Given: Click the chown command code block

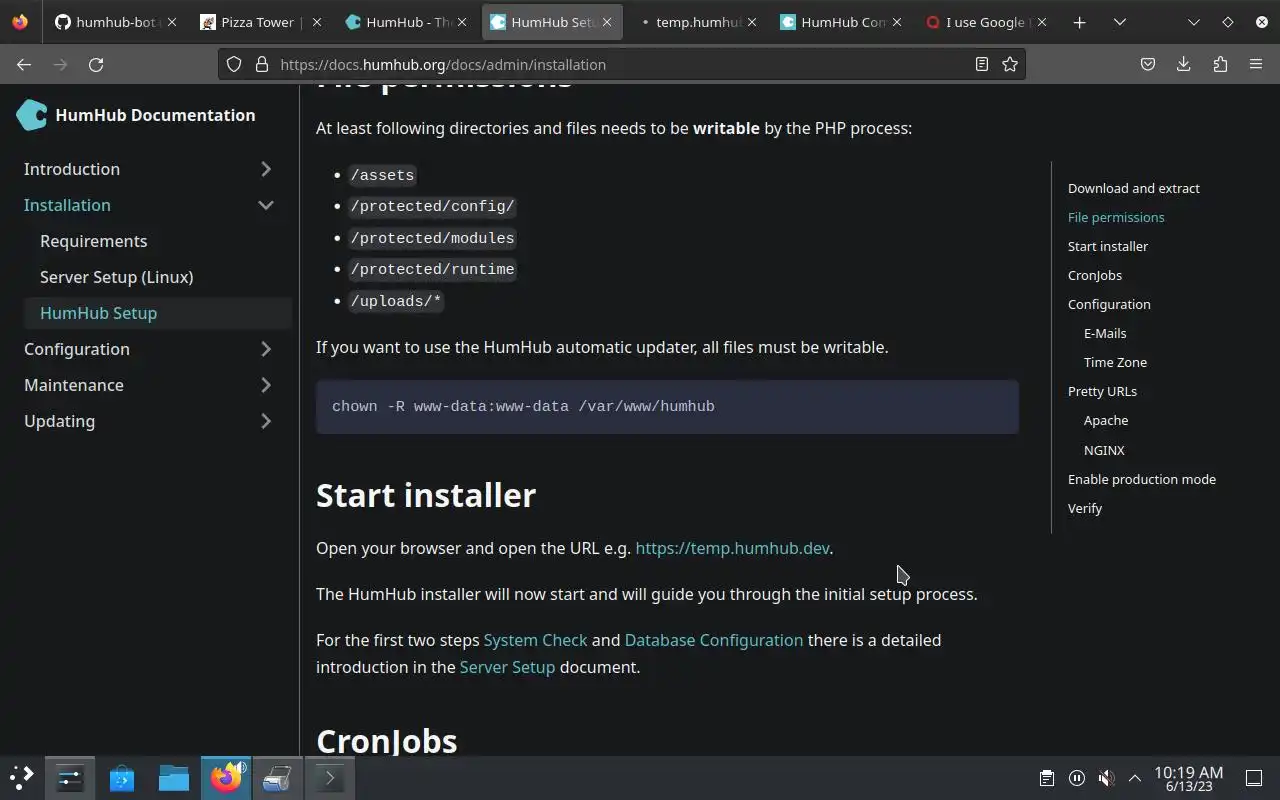Looking at the screenshot, I should pos(667,407).
